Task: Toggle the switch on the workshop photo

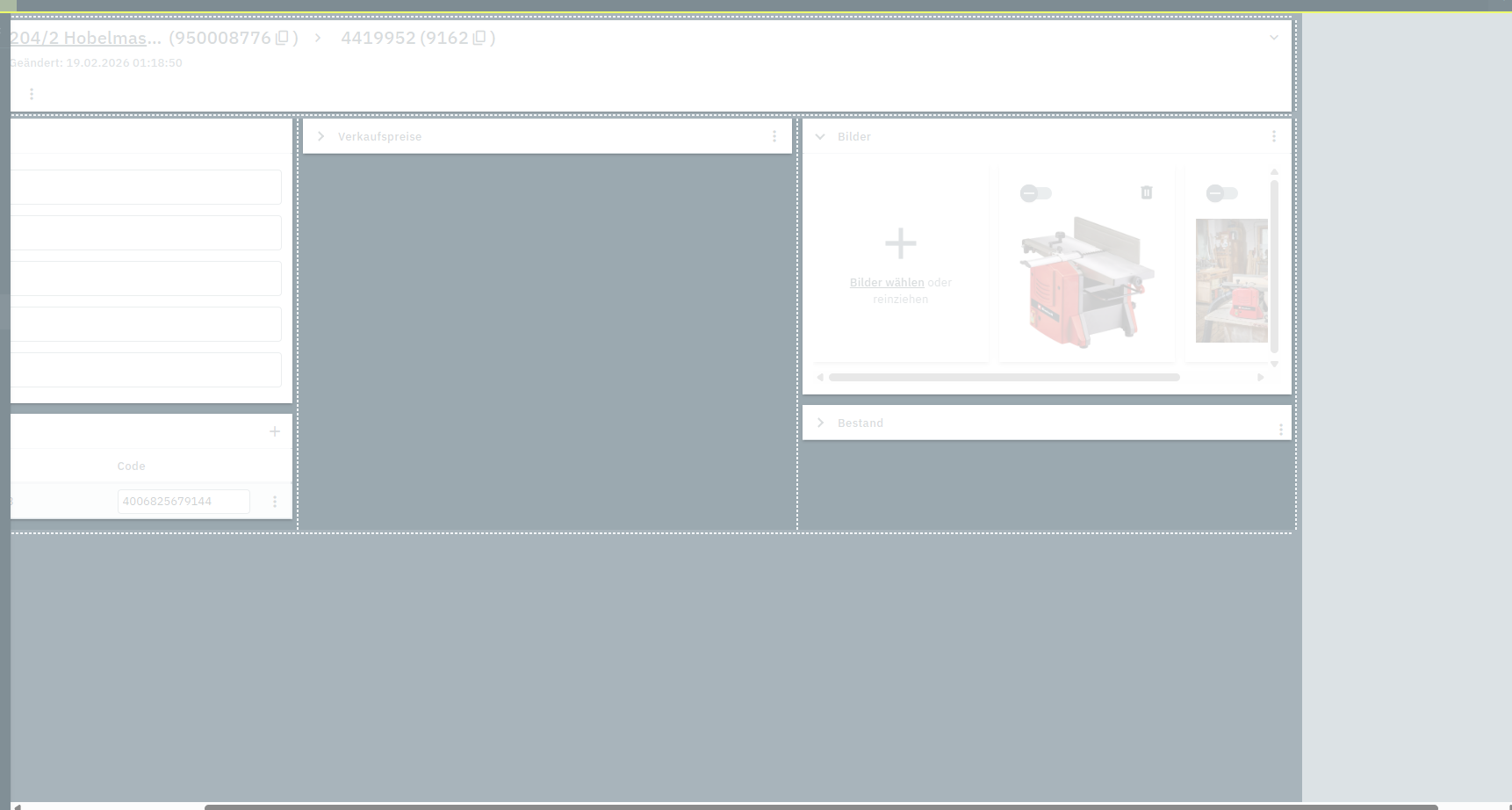Action: click(x=1221, y=193)
